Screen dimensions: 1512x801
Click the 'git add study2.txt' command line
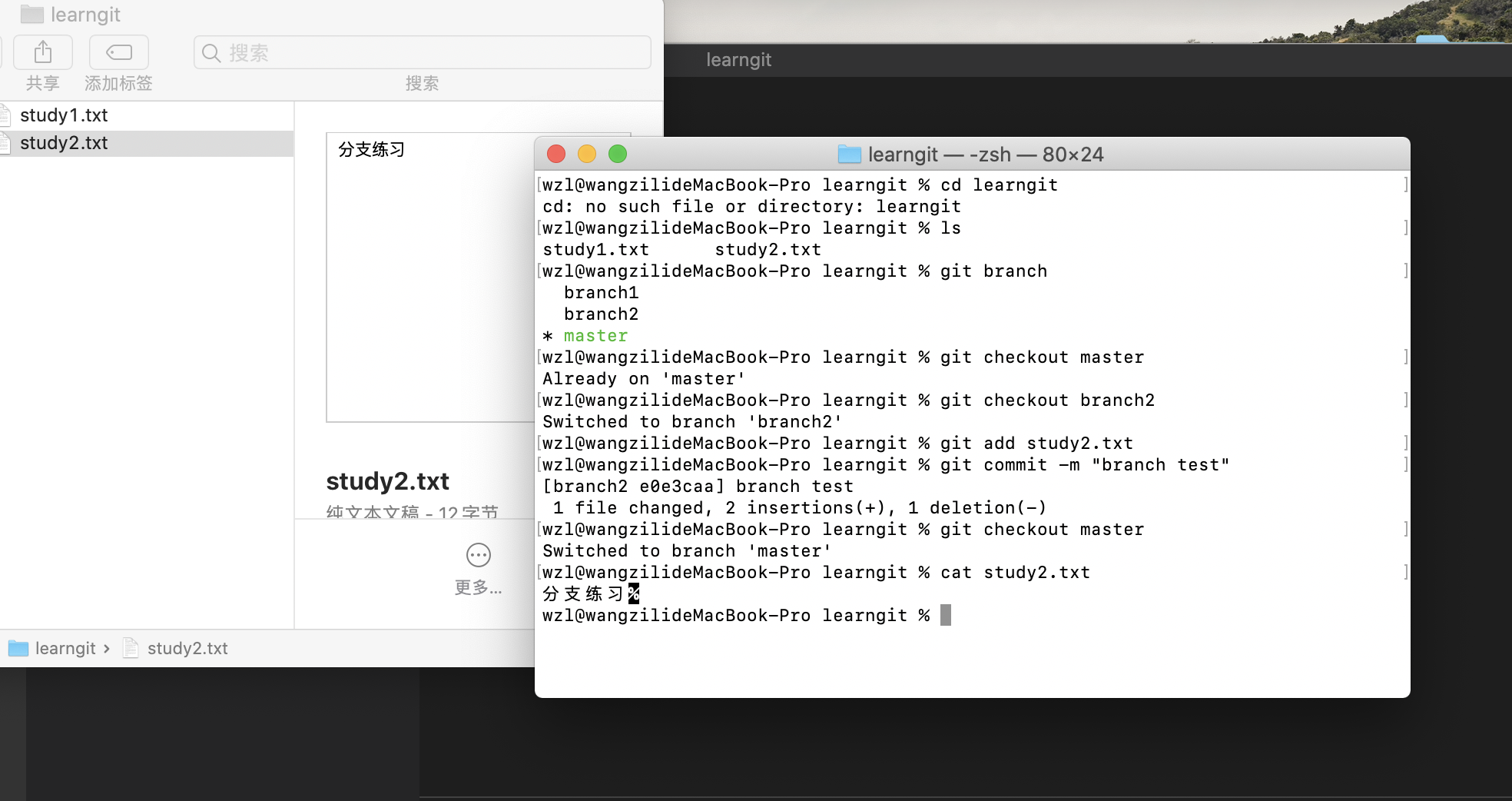tap(837, 444)
